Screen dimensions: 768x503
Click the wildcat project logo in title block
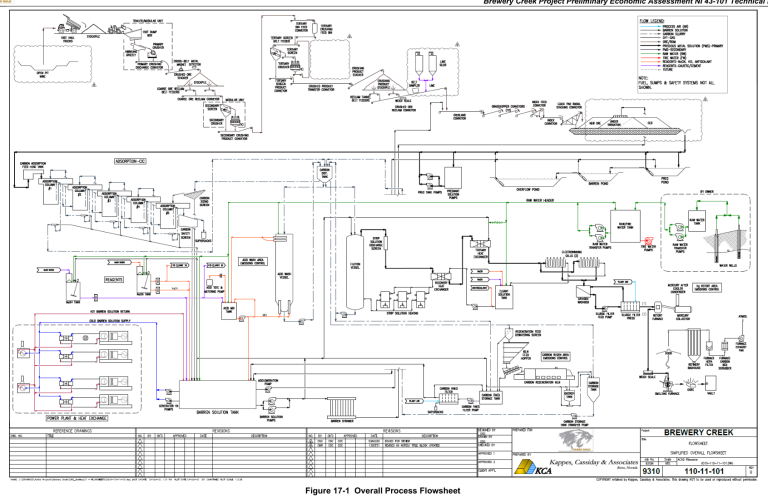tap(575, 440)
